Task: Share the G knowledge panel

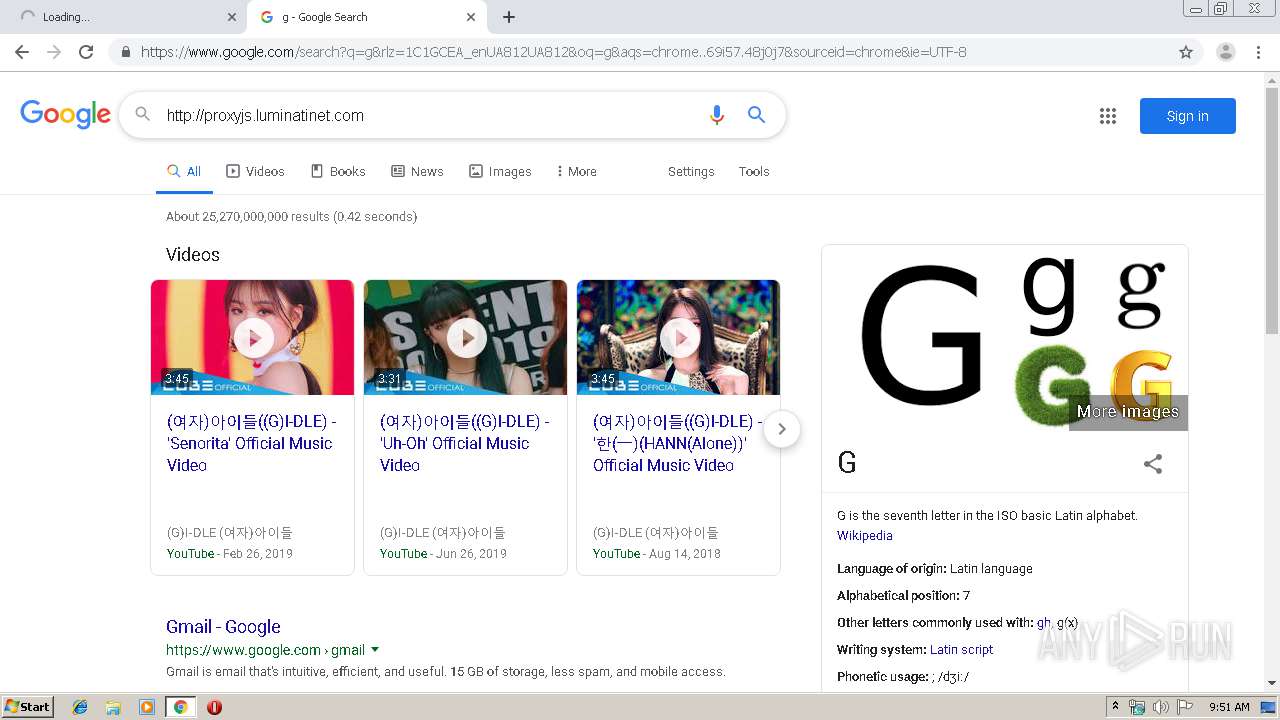Action: [1153, 464]
